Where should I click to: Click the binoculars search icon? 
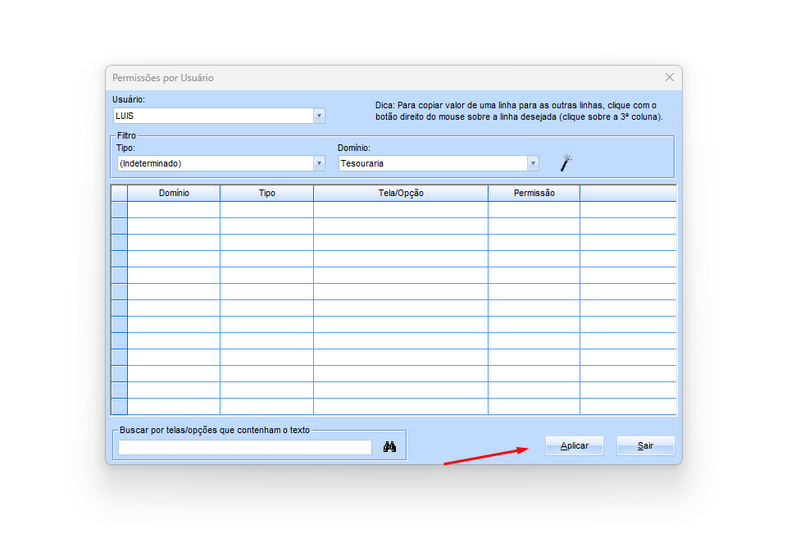click(x=390, y=447)
